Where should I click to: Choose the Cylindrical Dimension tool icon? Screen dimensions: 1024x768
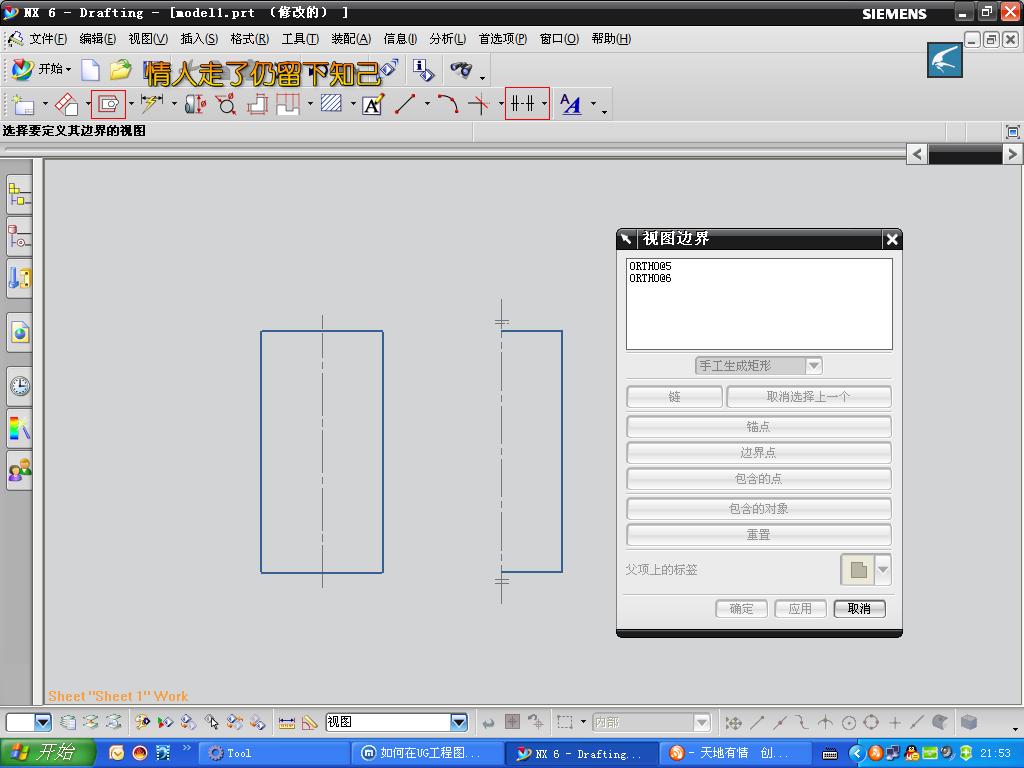tap(195, 104)
